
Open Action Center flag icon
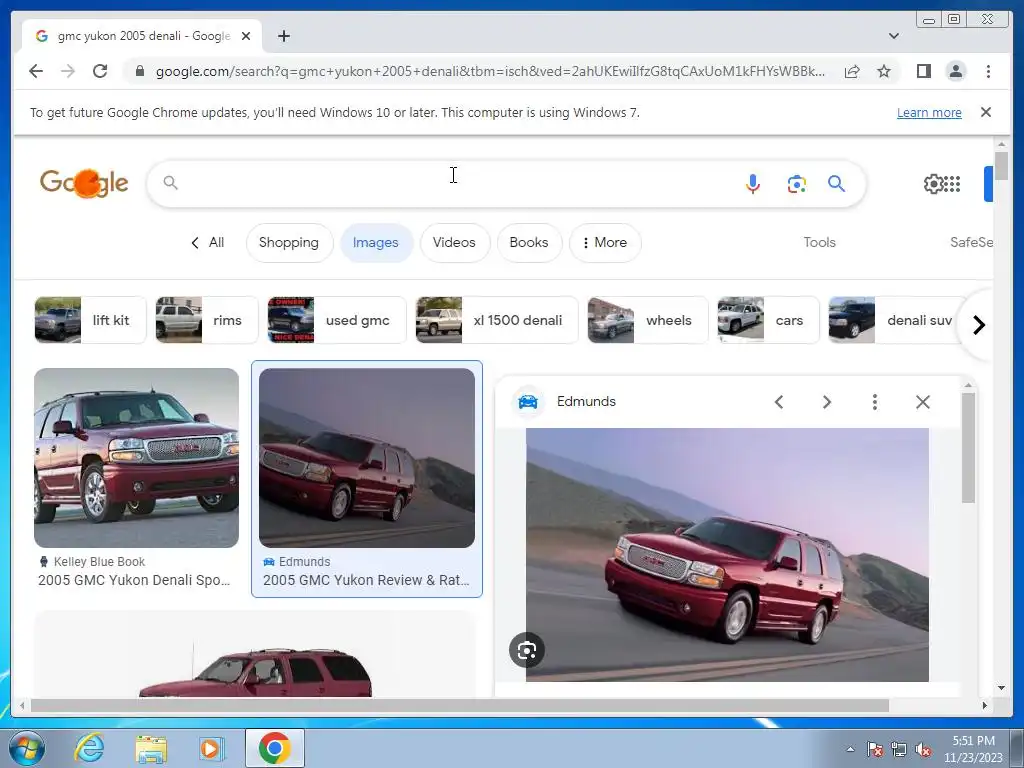pos(875,750)
